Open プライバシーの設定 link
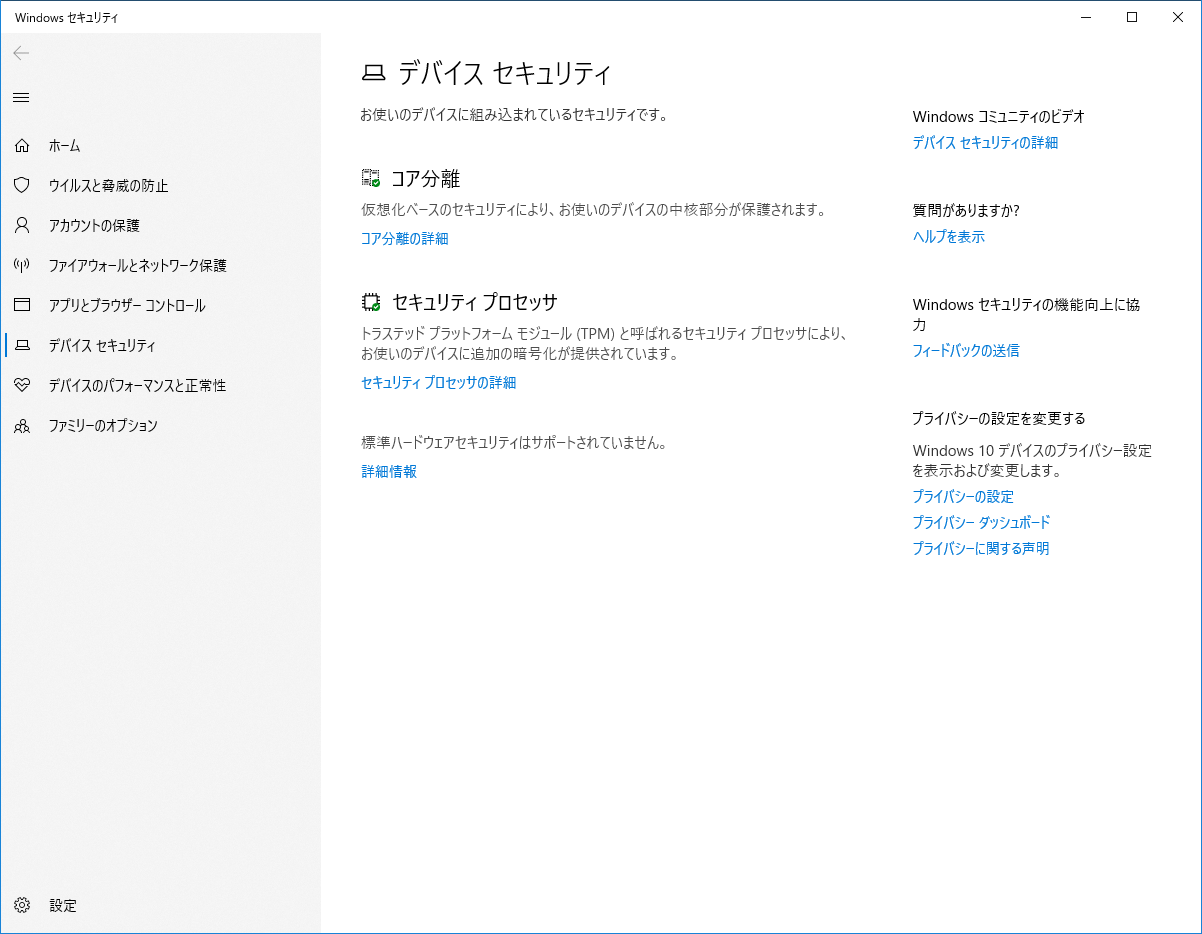This screenshot has height=934, width=1202. click(963, 497)
